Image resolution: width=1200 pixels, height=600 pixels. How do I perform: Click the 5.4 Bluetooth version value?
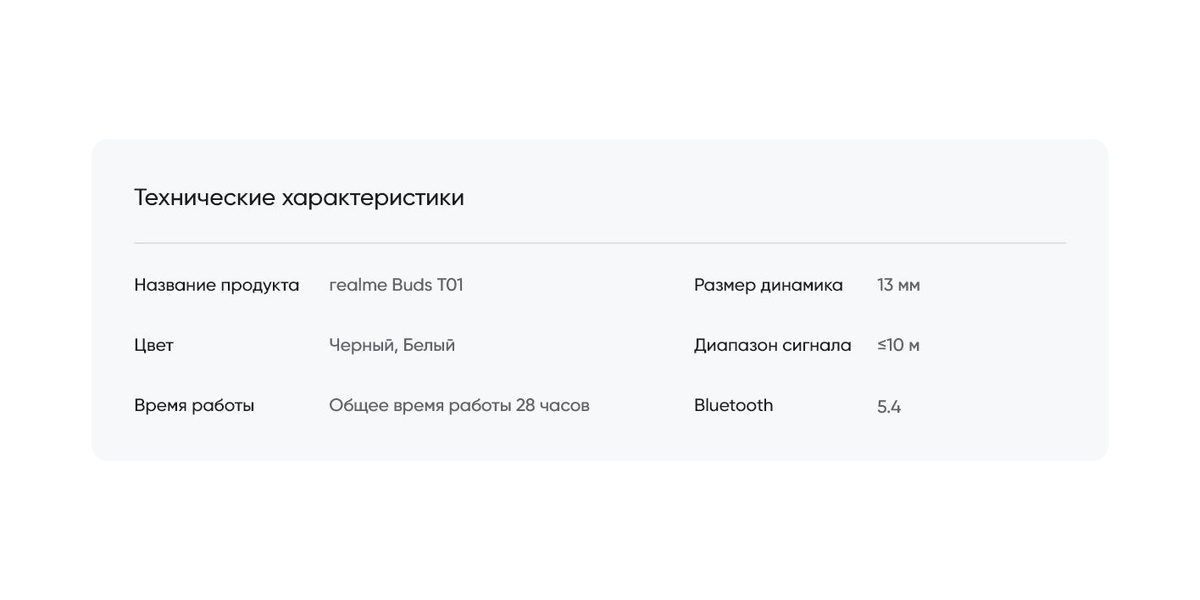pyautogui.click(x=889, y=406)
